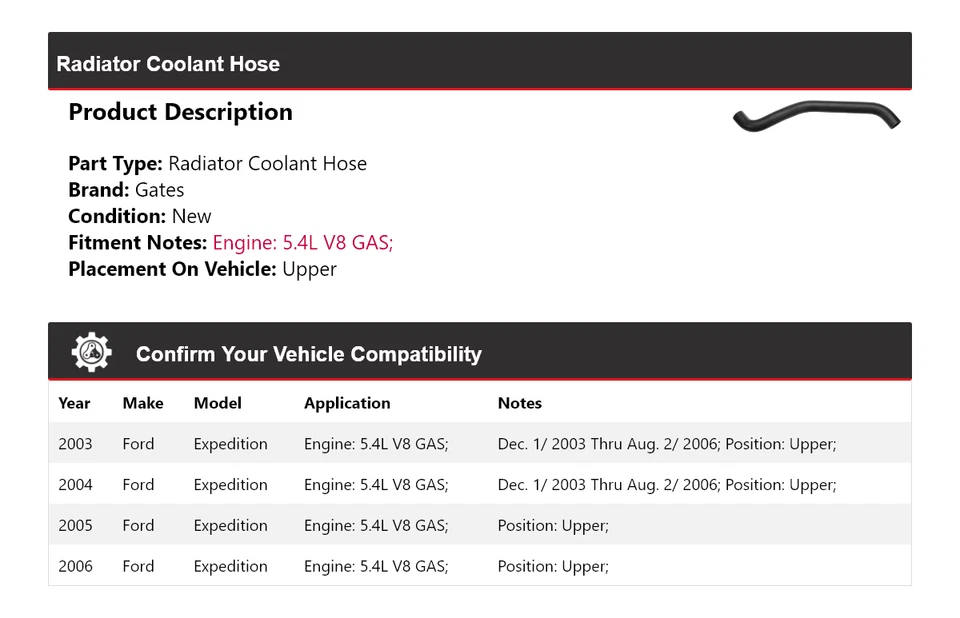Click the Brand: Gates text
The width and height of the screenshot is (960, 618).
click(126, 190)
